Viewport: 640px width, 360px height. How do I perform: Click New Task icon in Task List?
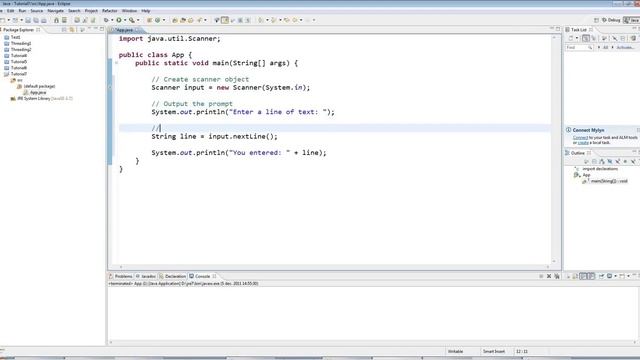pyautogui.click(x=571, y=38)
